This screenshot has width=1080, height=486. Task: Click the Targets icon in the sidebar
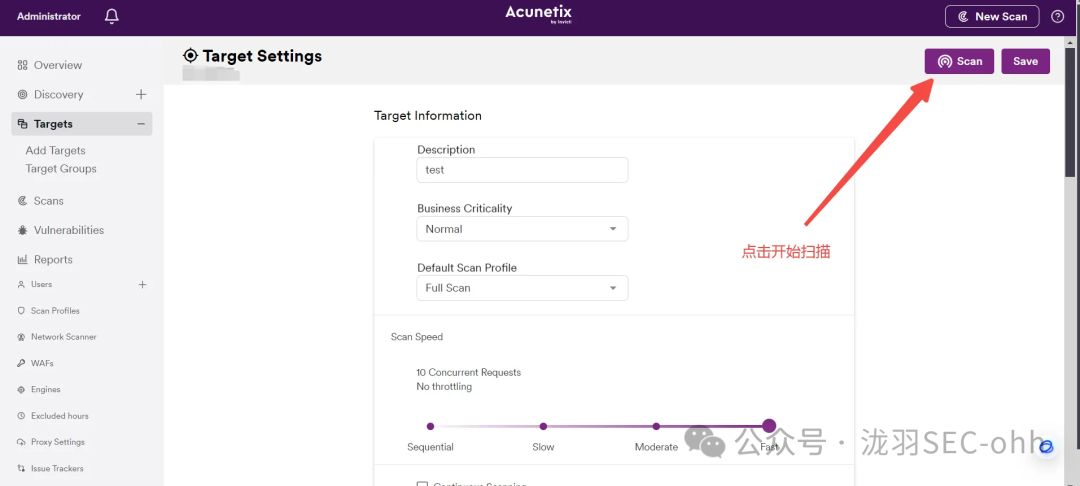pos(23,124)
